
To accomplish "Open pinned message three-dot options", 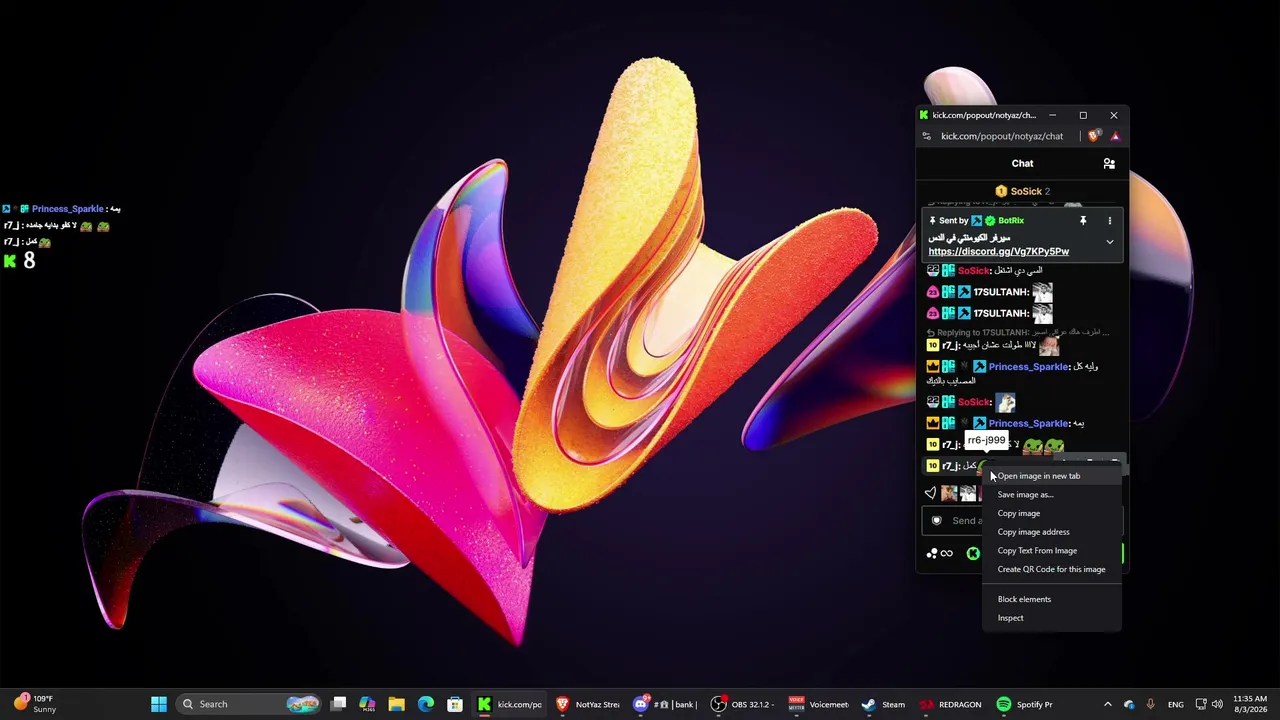I will tap(1109, 220).
